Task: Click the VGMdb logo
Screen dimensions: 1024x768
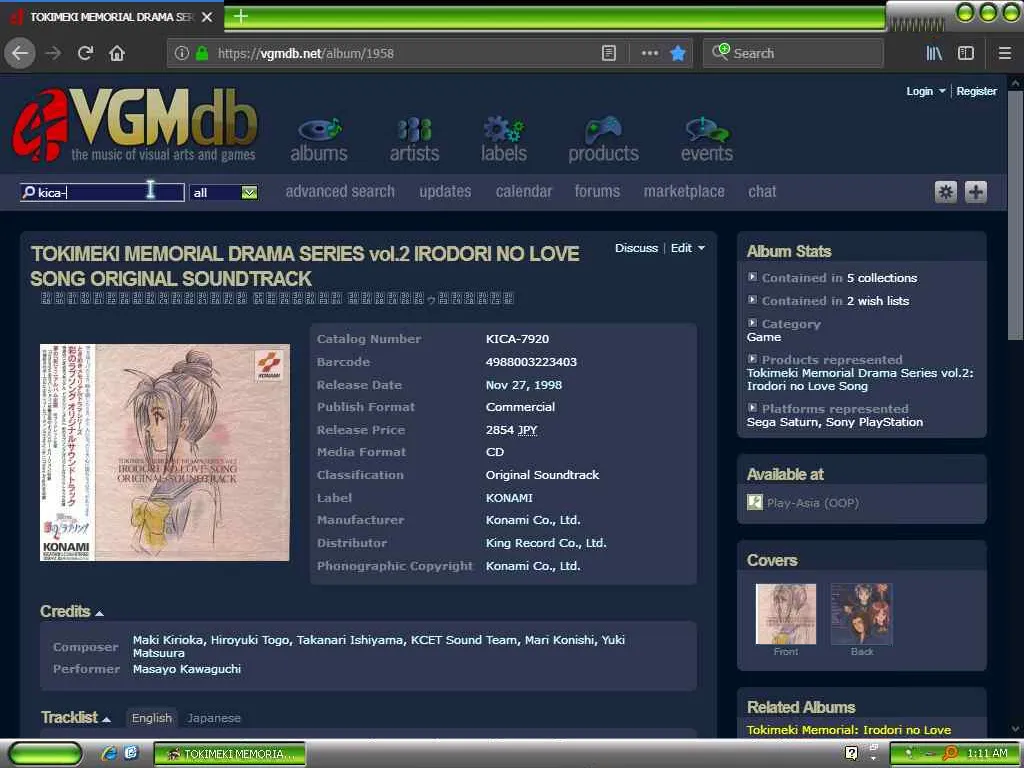Action: click(135, 125)
